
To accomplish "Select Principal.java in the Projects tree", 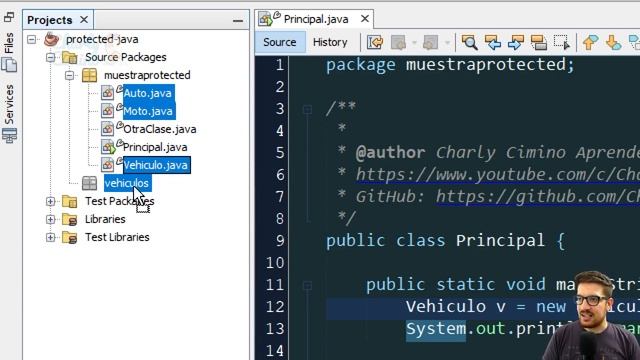I will pos(155,147).
